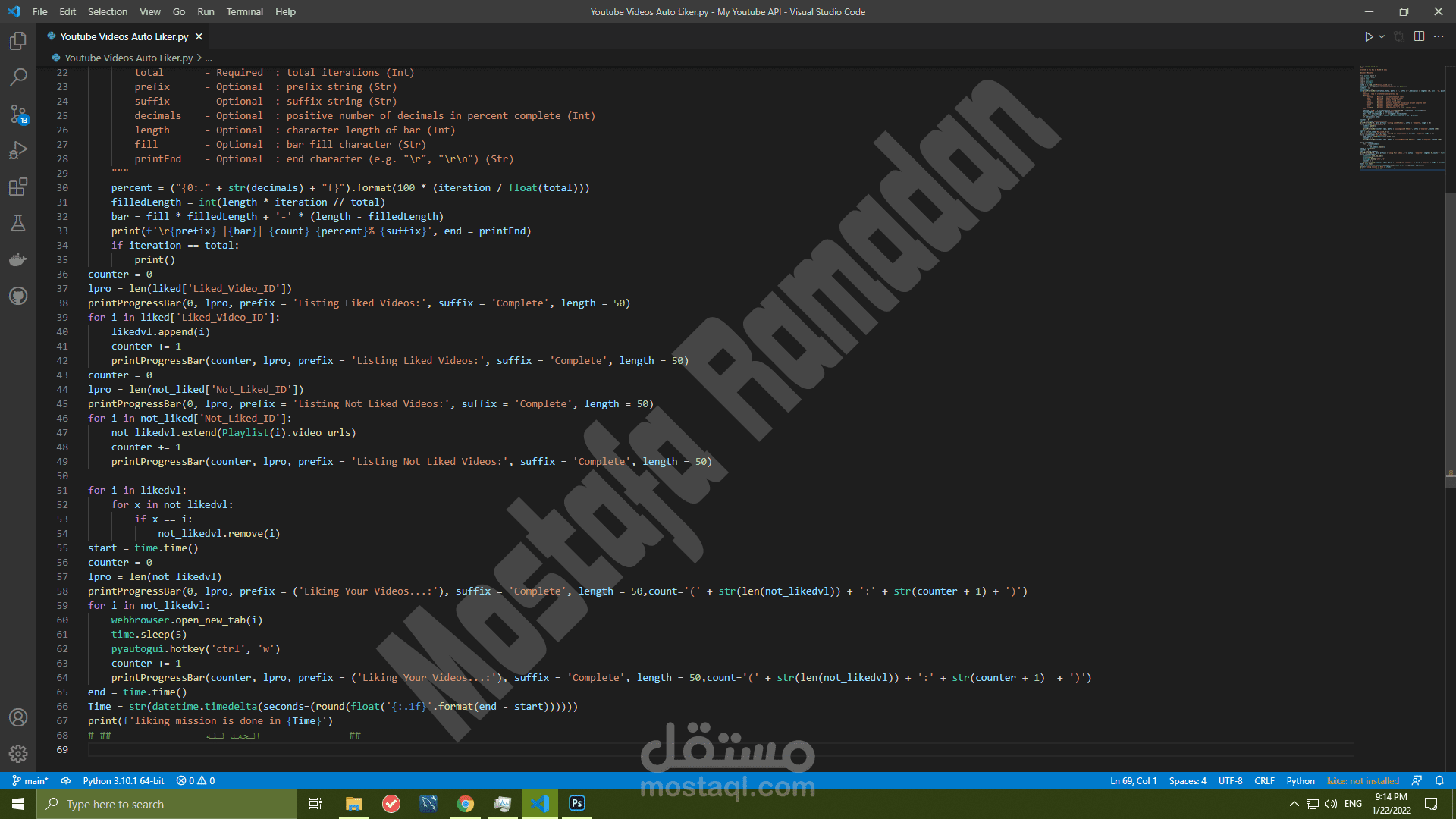Toggle the Split Editor button top right
The width and height of the screenshot is (1456, 819).
coord(1418,36)
